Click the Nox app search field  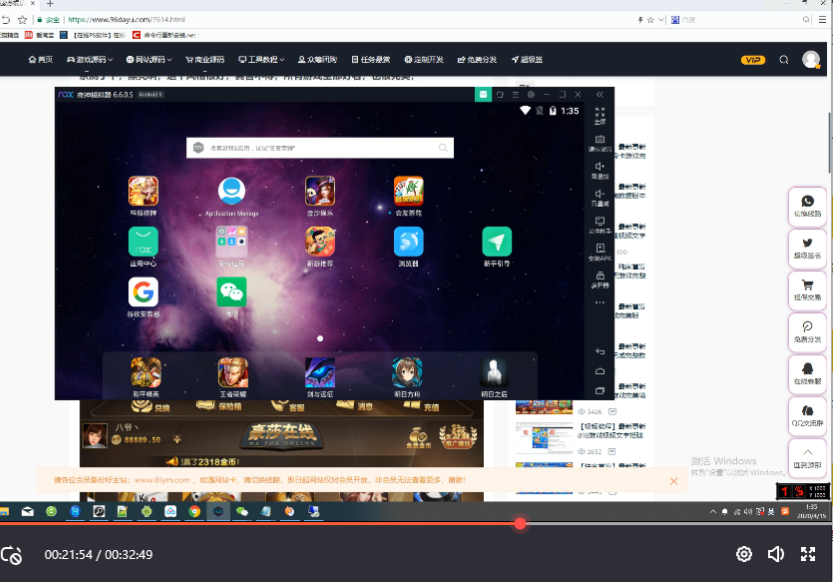(x=320, y=148)
